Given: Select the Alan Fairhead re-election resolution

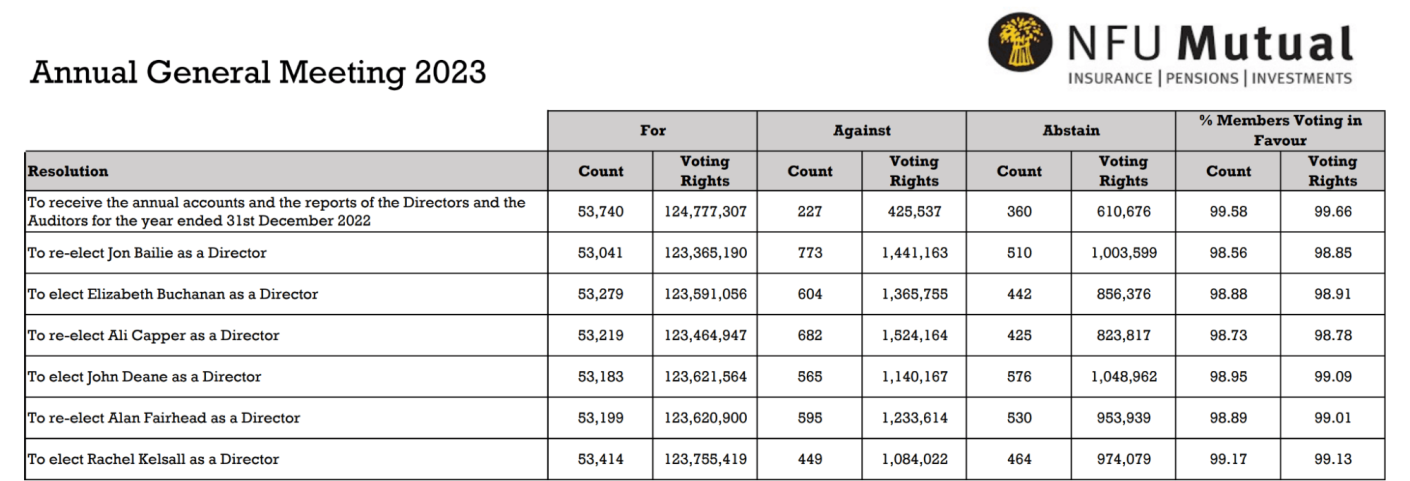Looking at the screenshot, I should pos(164,418).
